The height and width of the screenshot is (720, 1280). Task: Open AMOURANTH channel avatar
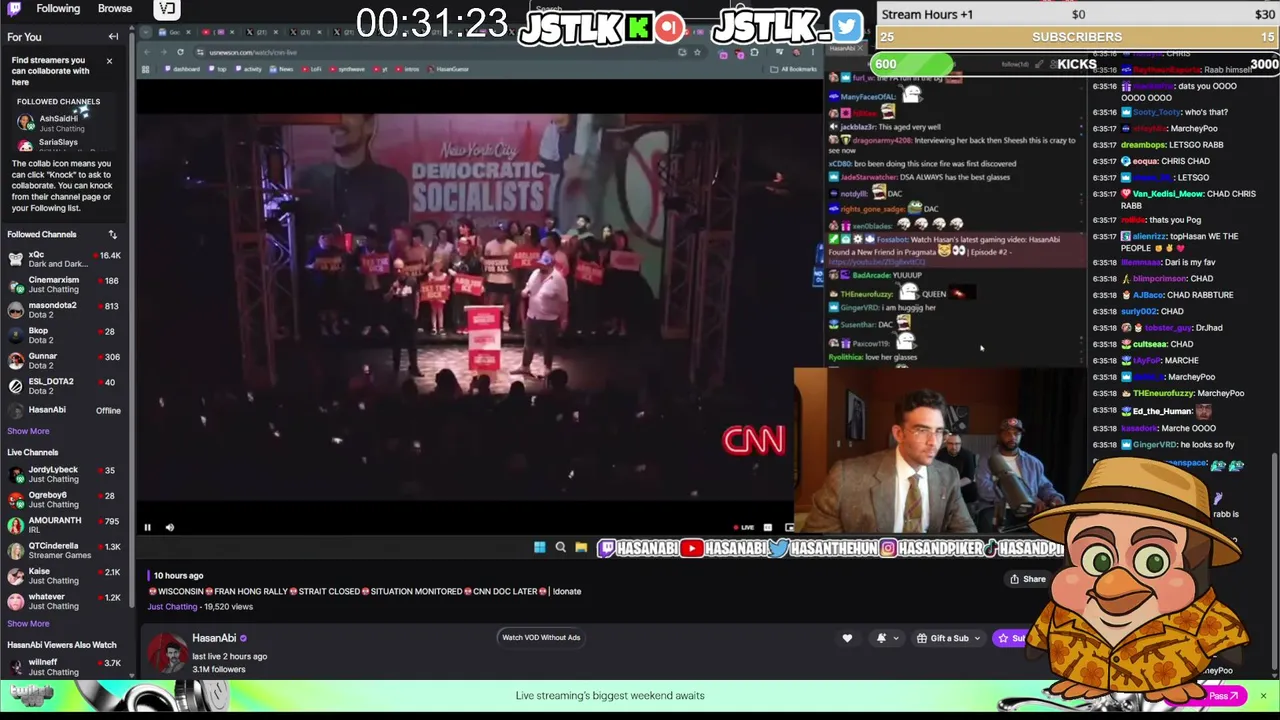(16, 525)
